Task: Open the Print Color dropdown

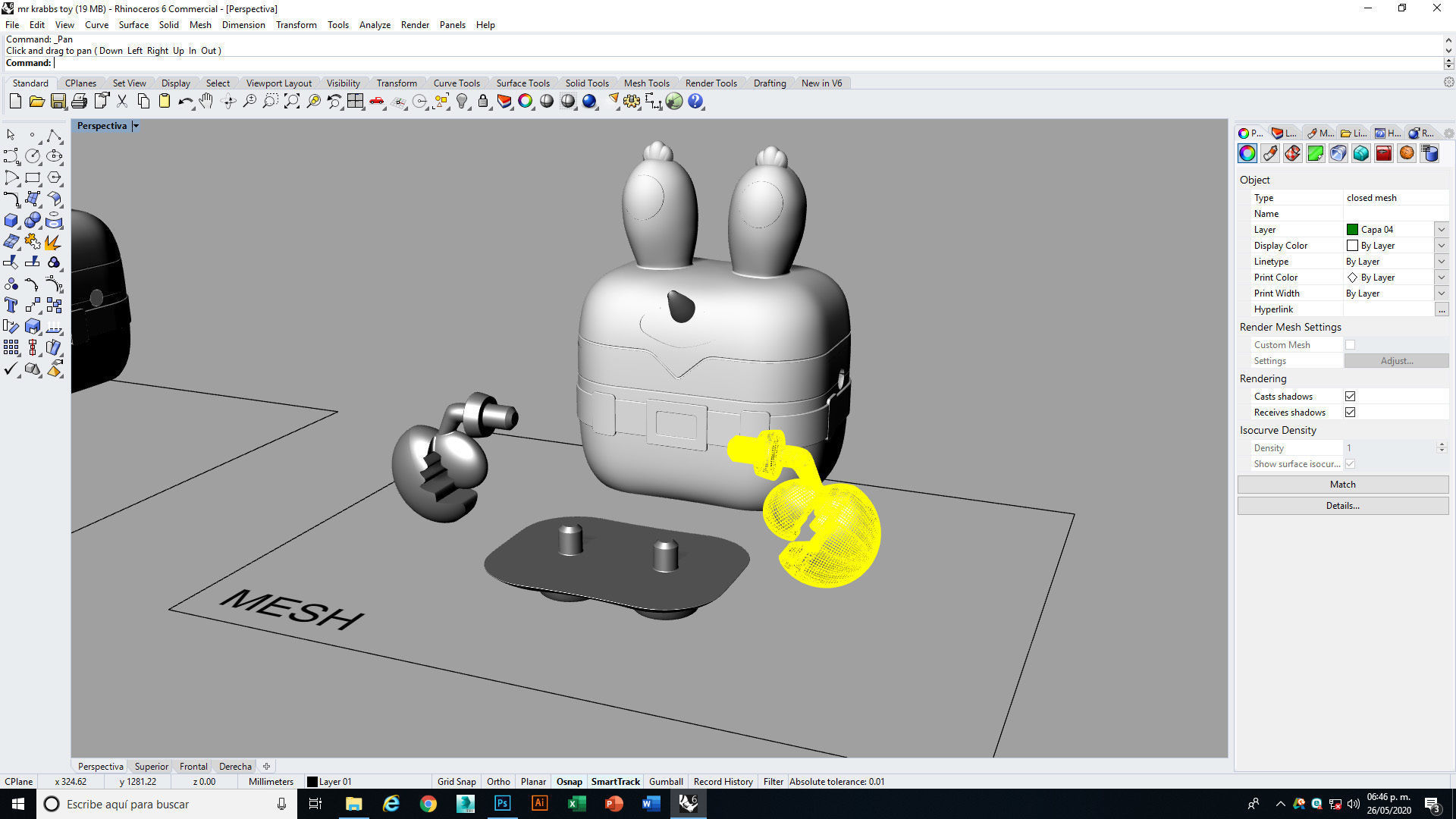Action: [x=1441, y=278]
